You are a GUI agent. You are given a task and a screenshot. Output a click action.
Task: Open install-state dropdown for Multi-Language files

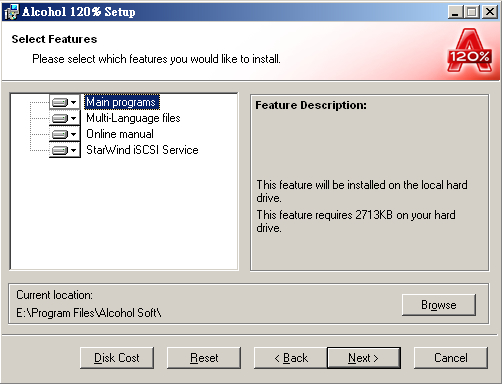pyautogui.click(x=65, y=118)
